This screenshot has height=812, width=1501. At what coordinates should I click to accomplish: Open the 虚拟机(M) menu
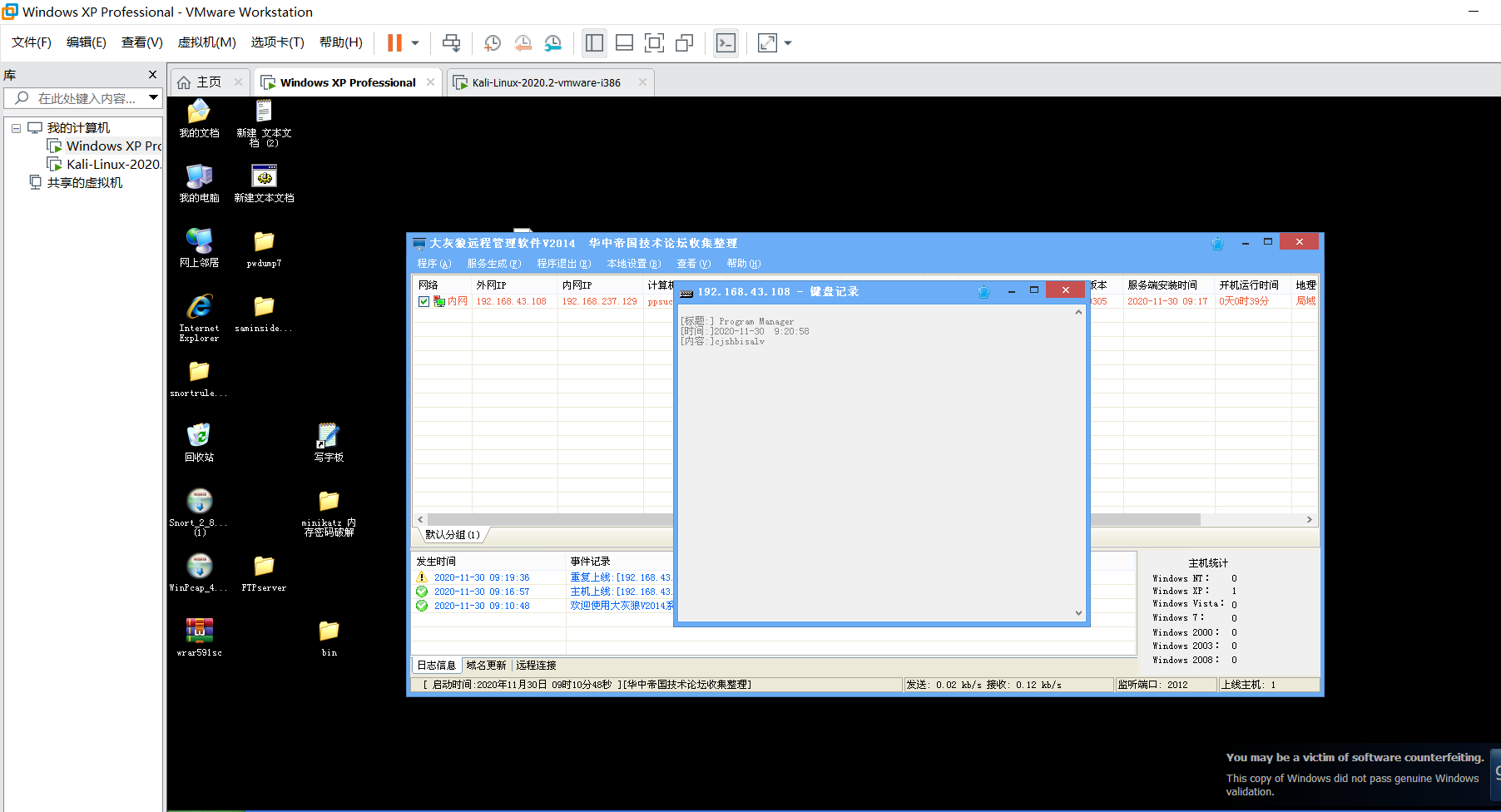pyautogui.click(x=207, y=42)
